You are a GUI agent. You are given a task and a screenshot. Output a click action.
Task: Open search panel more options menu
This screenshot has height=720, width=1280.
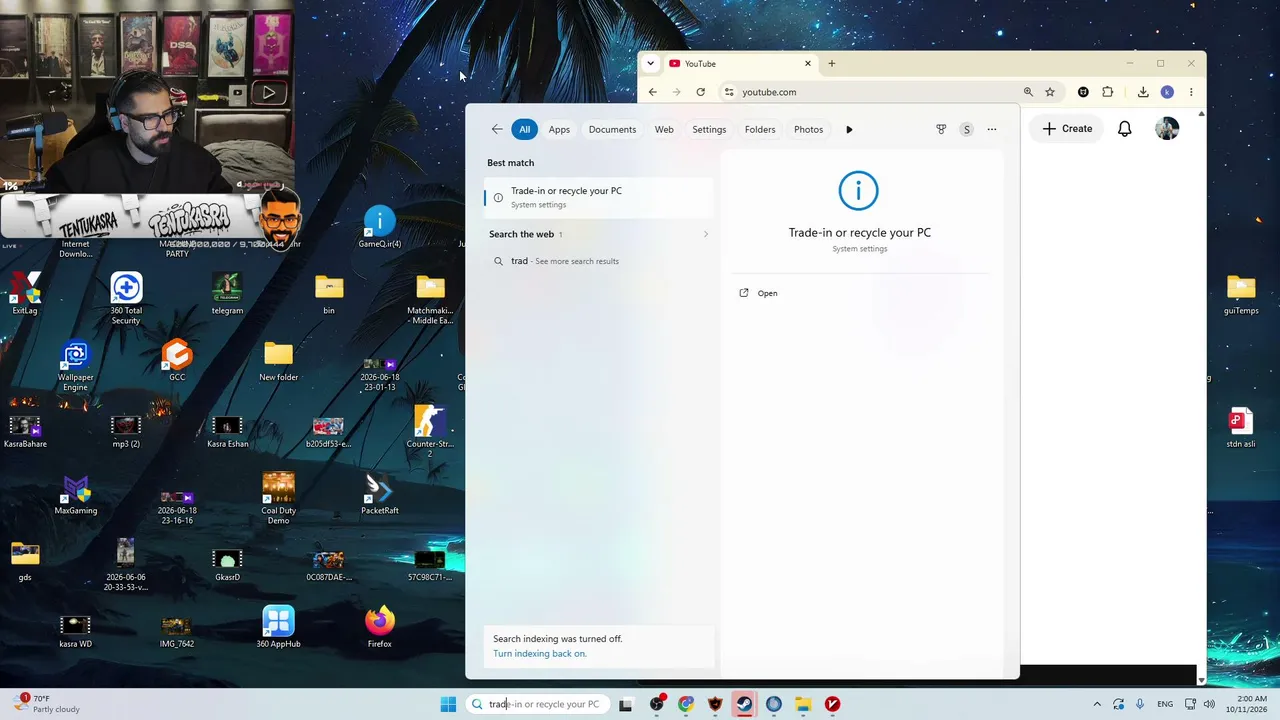[x=992, y=129]
